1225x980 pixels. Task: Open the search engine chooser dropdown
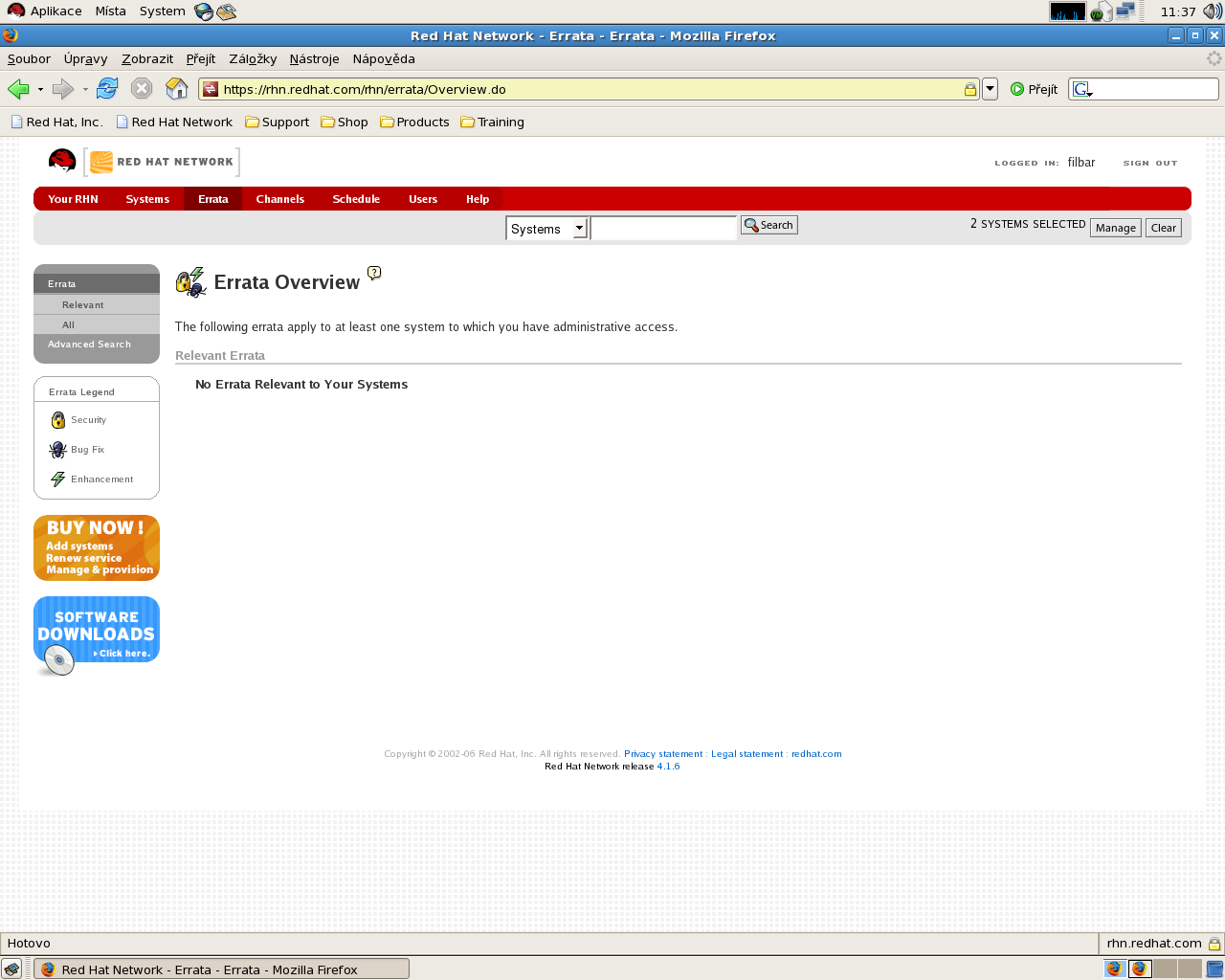[1082, 90]
